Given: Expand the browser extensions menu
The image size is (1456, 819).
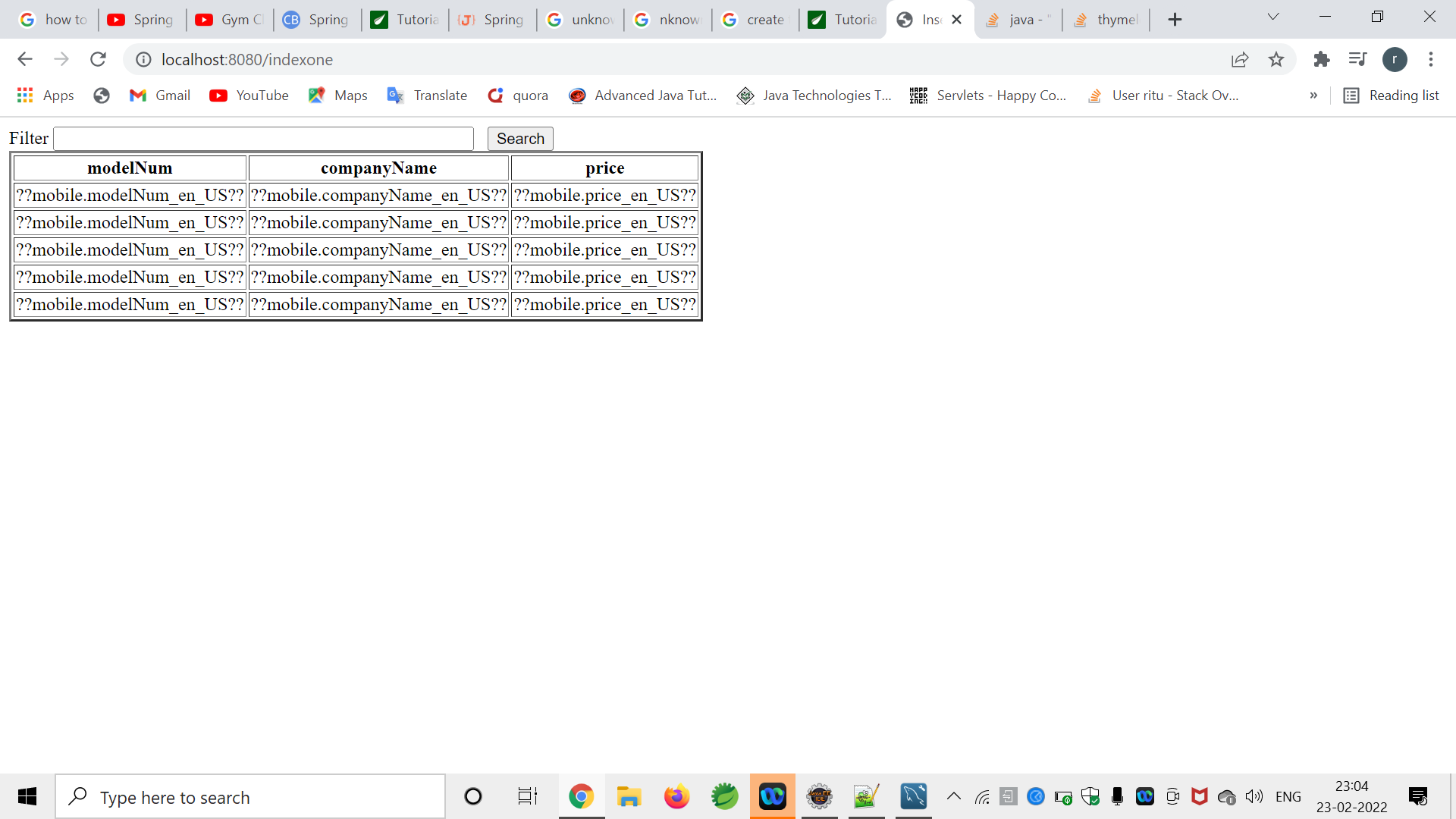Looking at the screenshot, I should click(x=1320, y=59).
